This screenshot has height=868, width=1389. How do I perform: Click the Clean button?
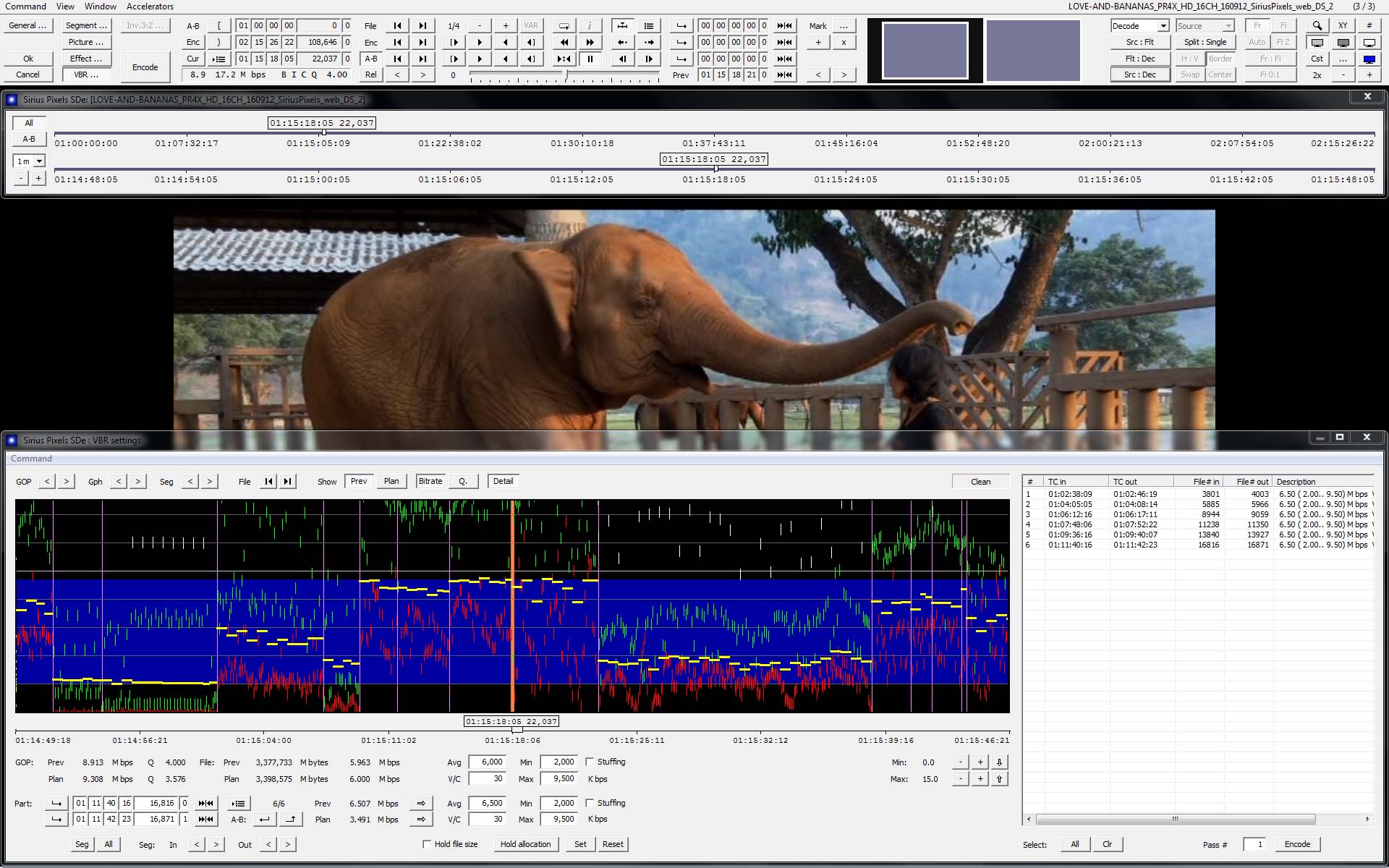tap(981, 482)
